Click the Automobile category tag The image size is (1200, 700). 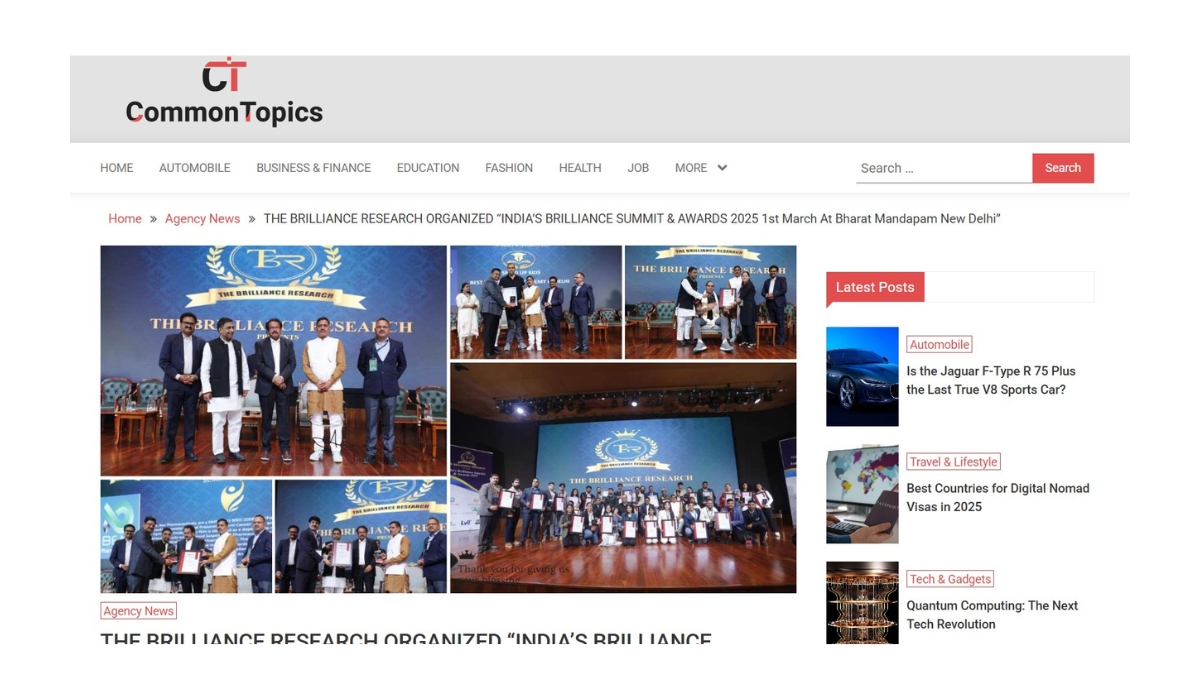coord(939,344)
